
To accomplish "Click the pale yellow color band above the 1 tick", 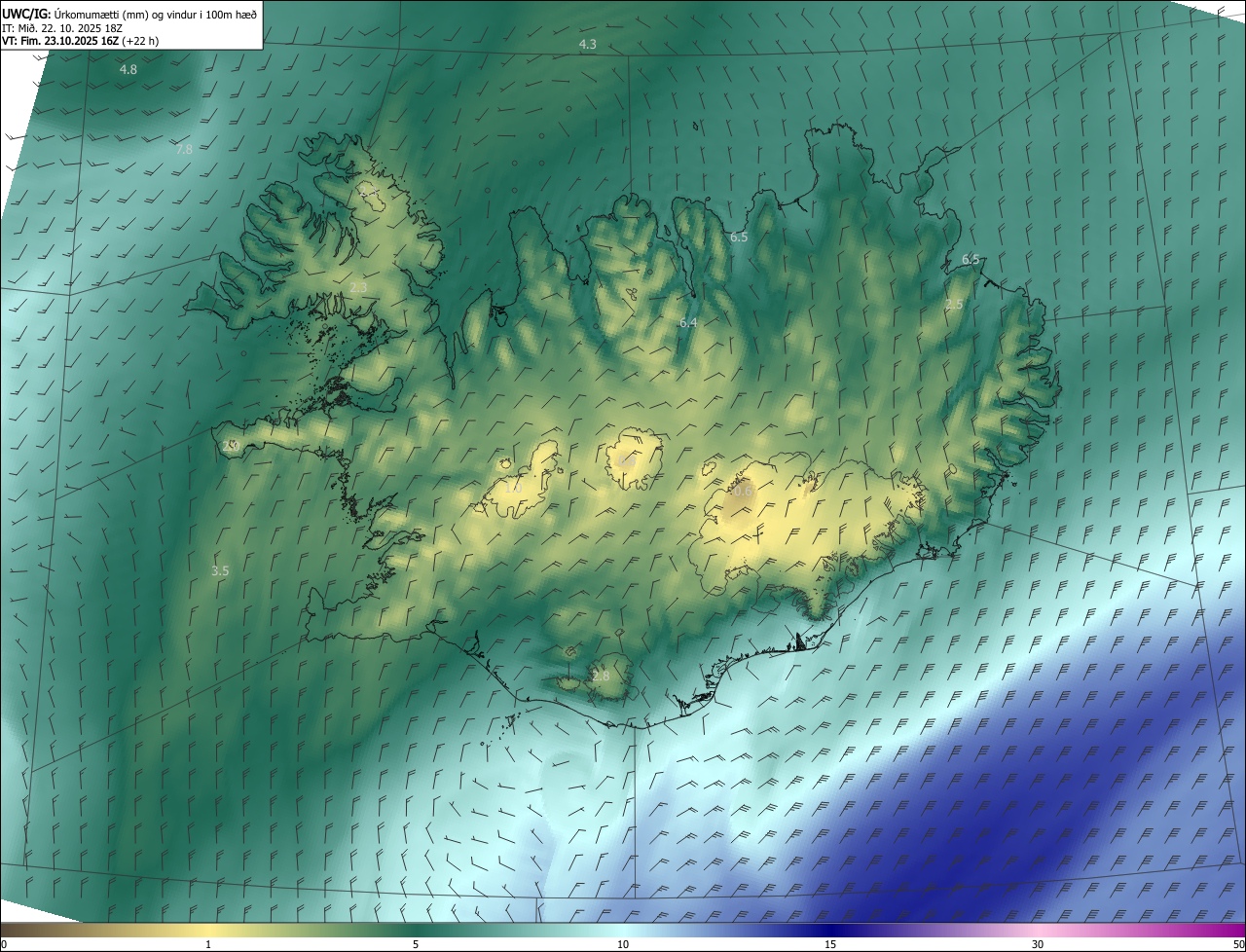I will pos(208,930).
